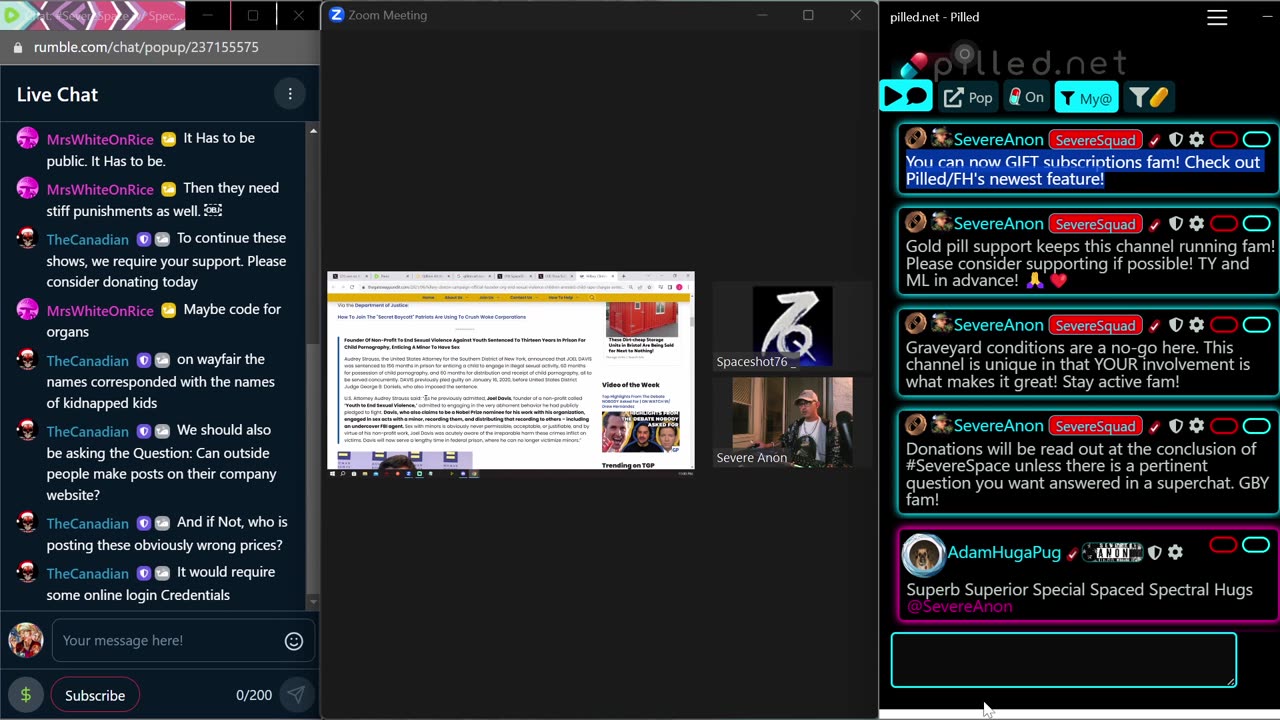The image size is (1280, 720).
Task: Open gear settings on the Donations message
Action: point(1196,426)
